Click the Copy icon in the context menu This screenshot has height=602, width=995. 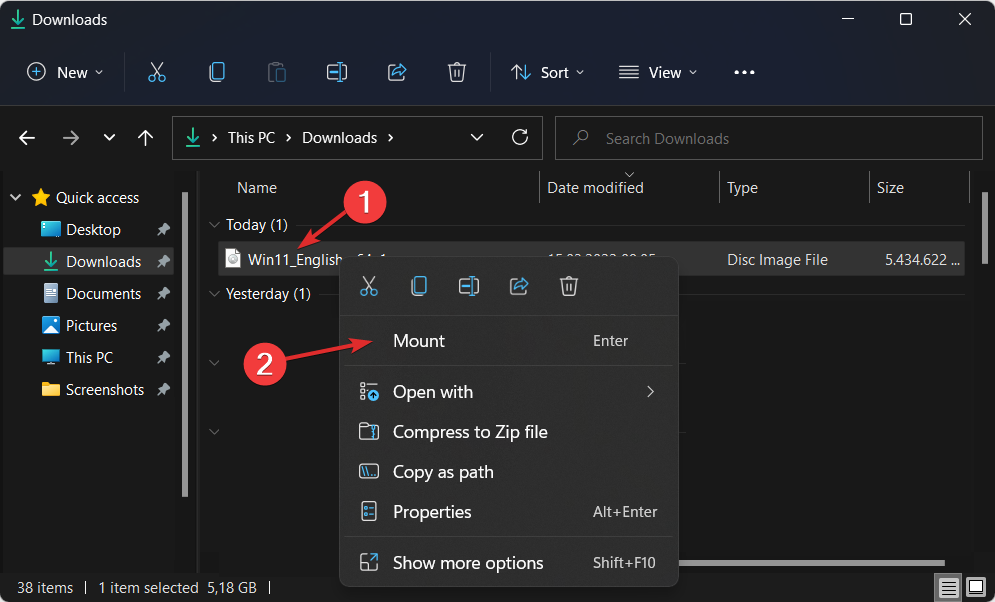418,286
